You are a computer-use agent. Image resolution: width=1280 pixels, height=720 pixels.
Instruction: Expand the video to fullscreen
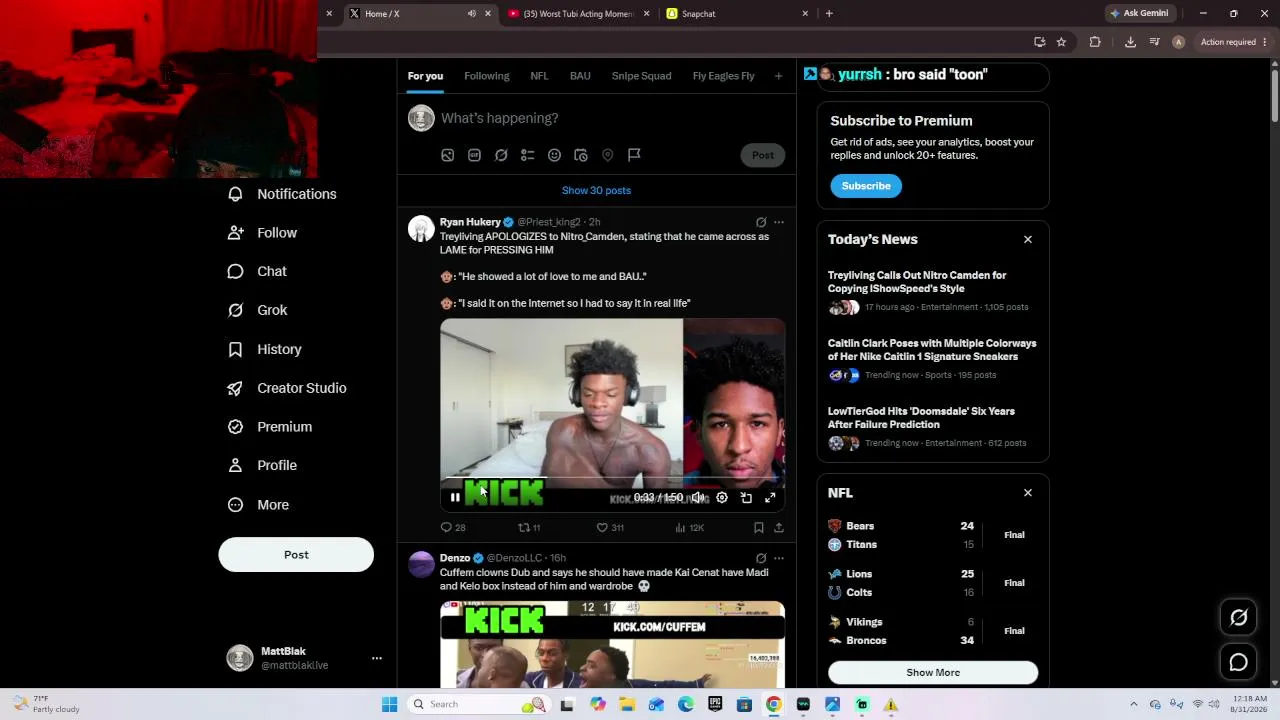click(x=770, y=497)
